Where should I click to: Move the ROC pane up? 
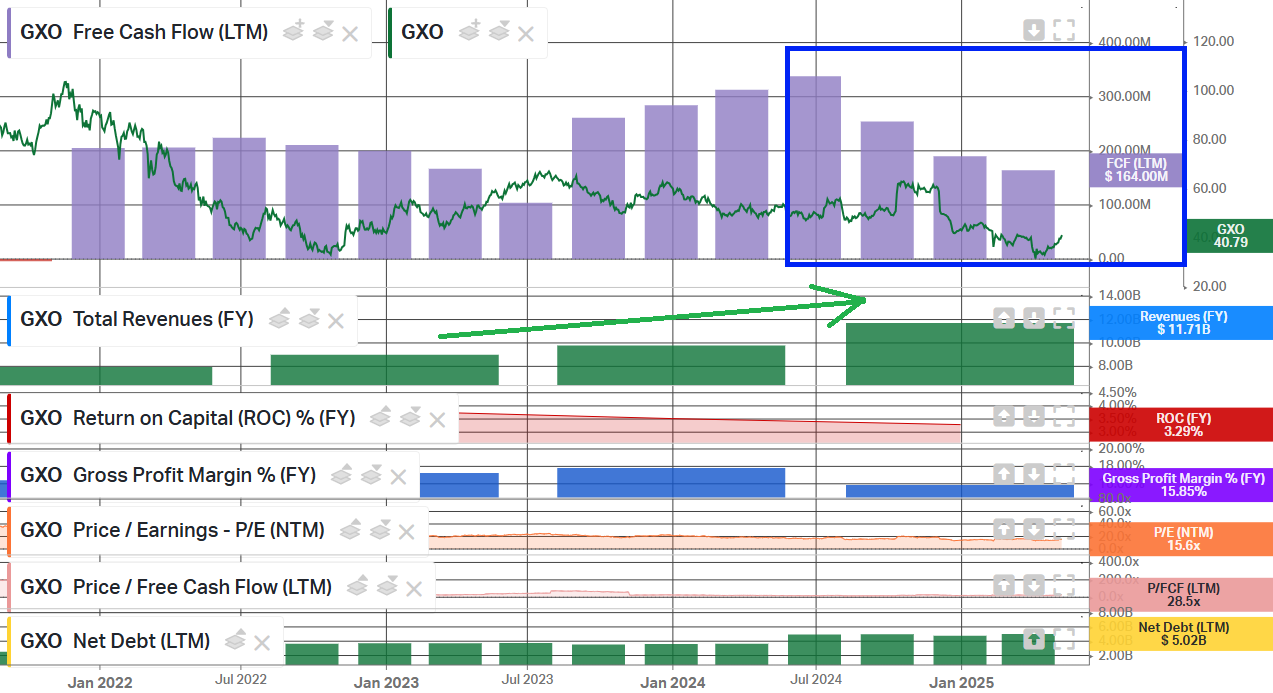(x=1004, y=417)
